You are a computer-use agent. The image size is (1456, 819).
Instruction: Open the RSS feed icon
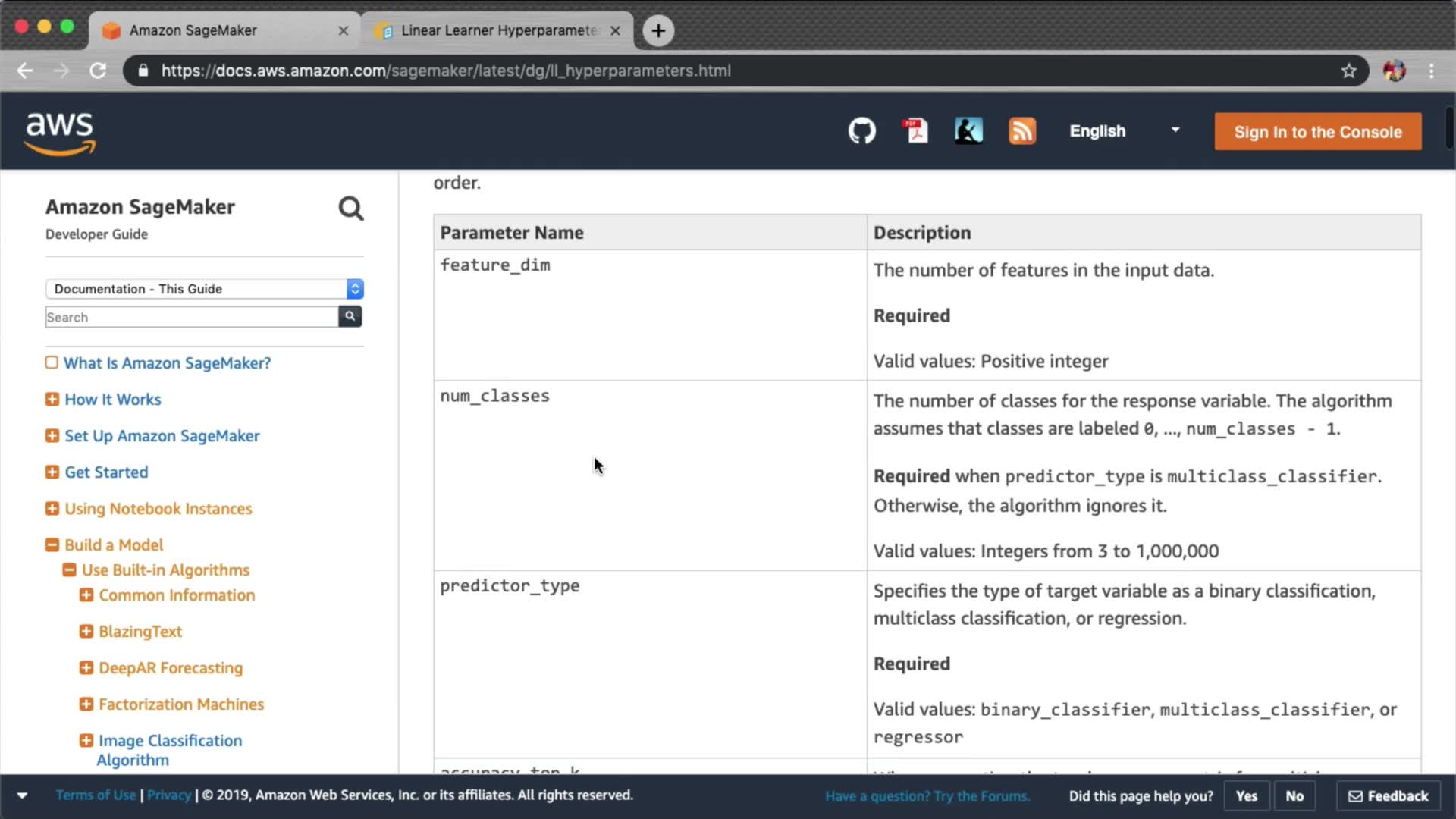pyautogui.click(x=1021, y=131)
